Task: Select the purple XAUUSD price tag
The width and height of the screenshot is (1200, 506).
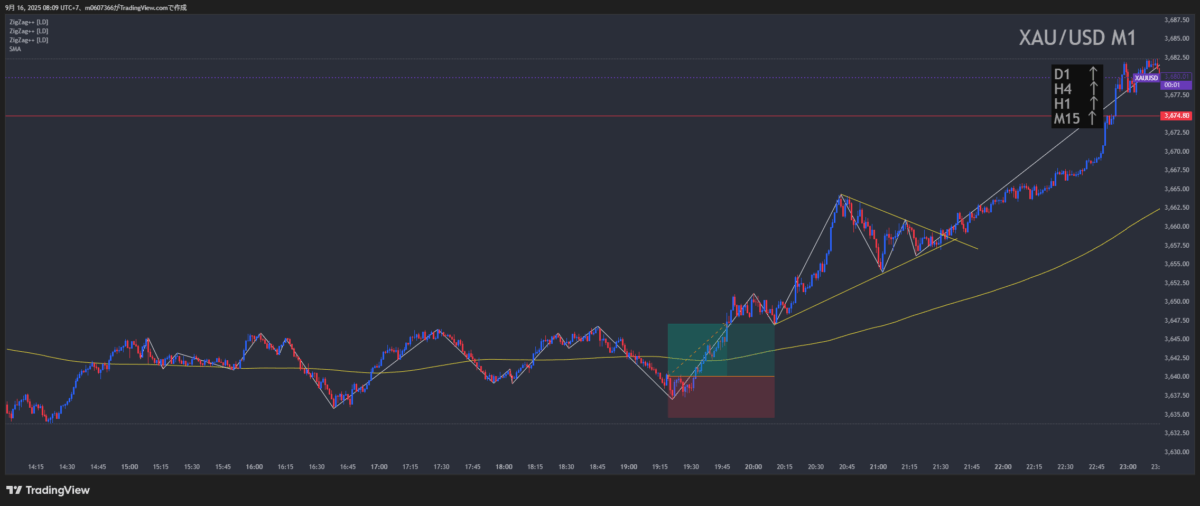Action: click(x=1145, y=77)
